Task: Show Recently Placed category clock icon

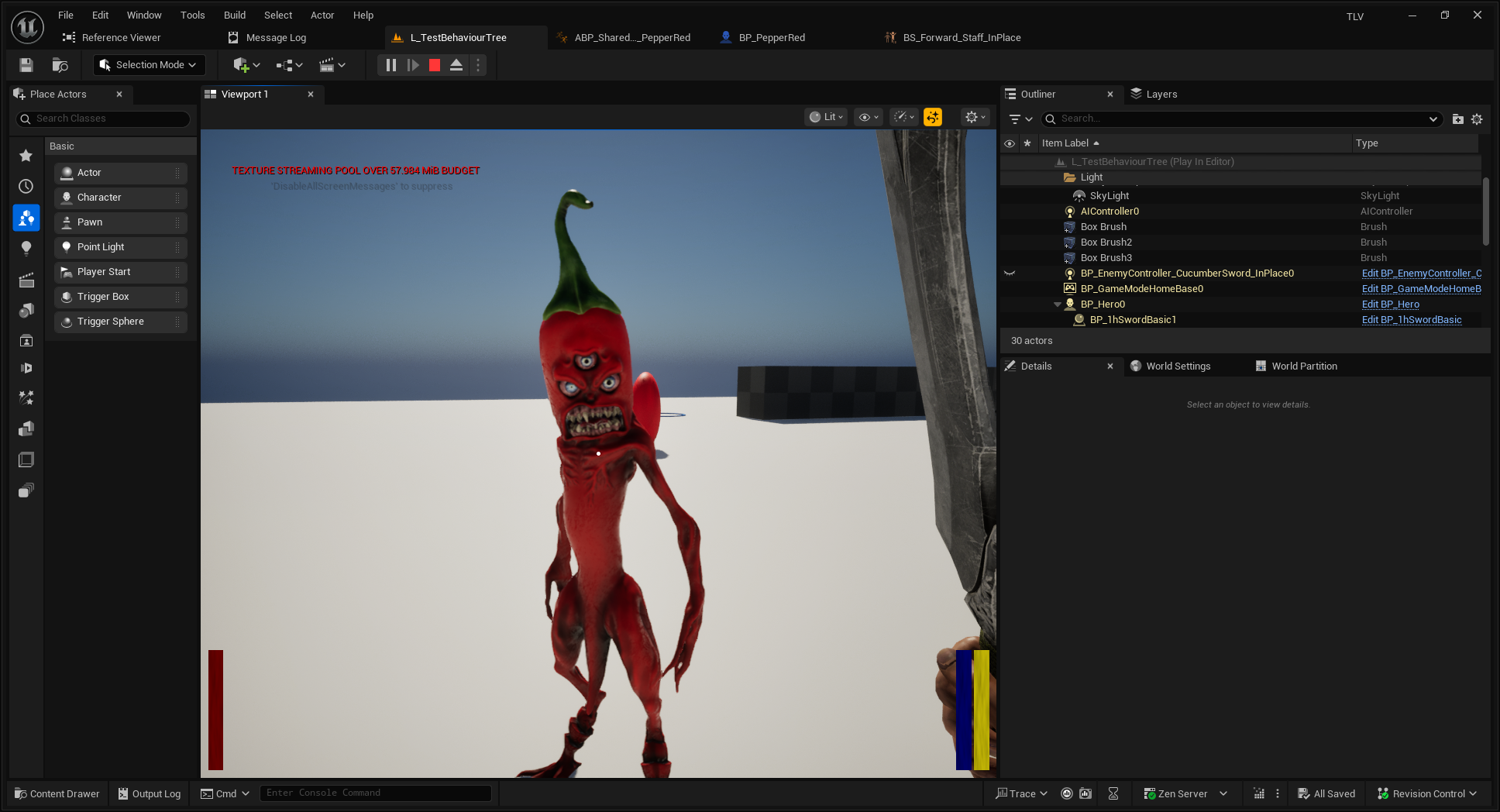Action: coord(26,187)
